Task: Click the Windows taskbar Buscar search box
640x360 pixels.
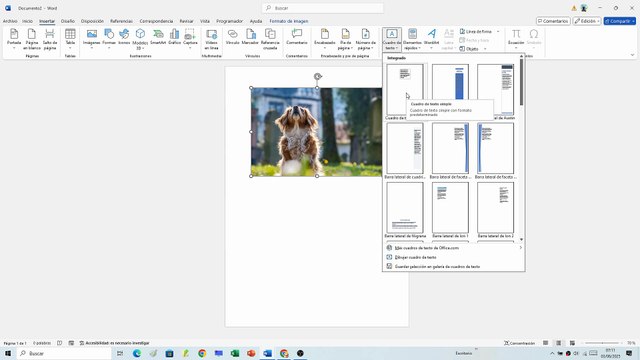Action: (64, 353)
